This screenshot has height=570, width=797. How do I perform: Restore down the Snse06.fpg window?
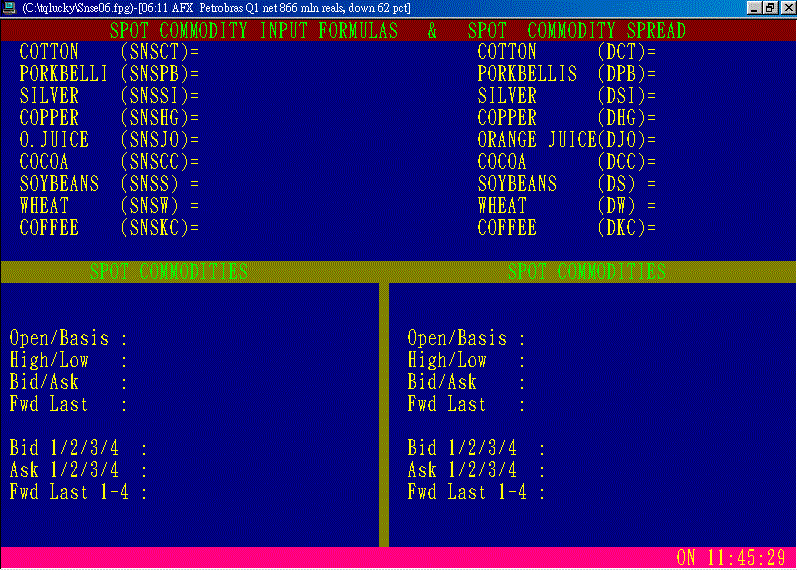coord(771,8)
